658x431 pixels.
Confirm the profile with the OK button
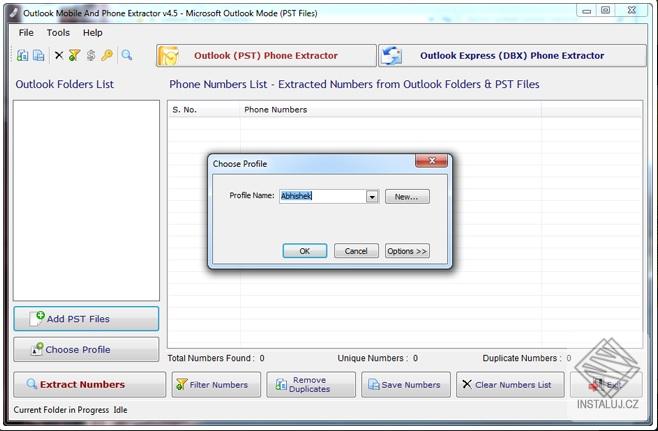coord(305,251)
